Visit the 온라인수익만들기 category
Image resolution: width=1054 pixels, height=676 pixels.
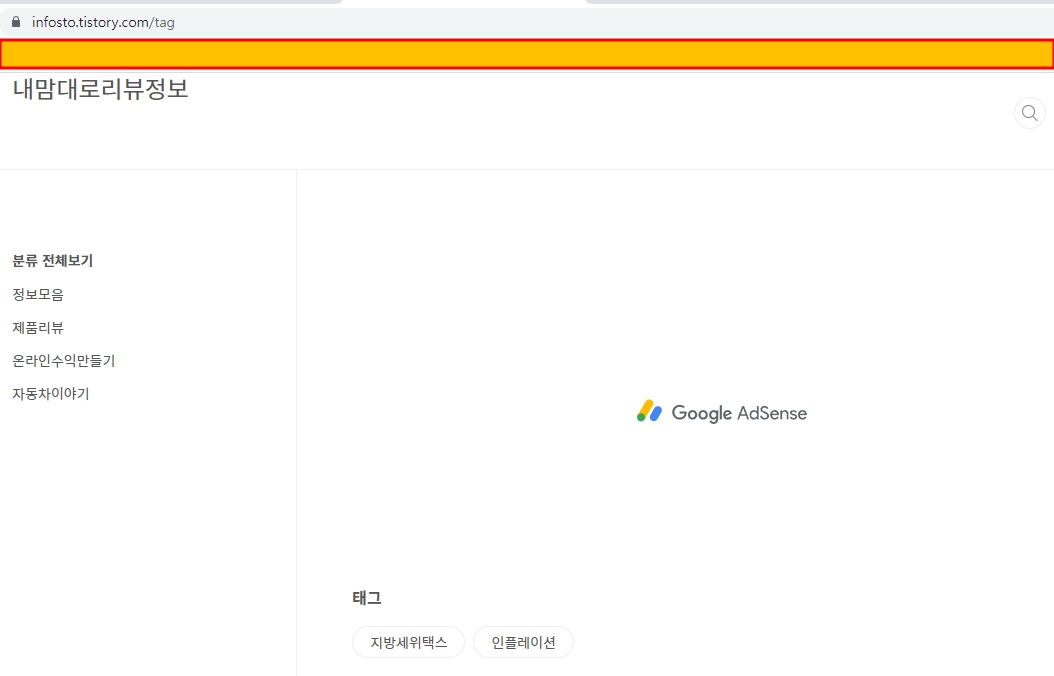click(x=62, y=360)
